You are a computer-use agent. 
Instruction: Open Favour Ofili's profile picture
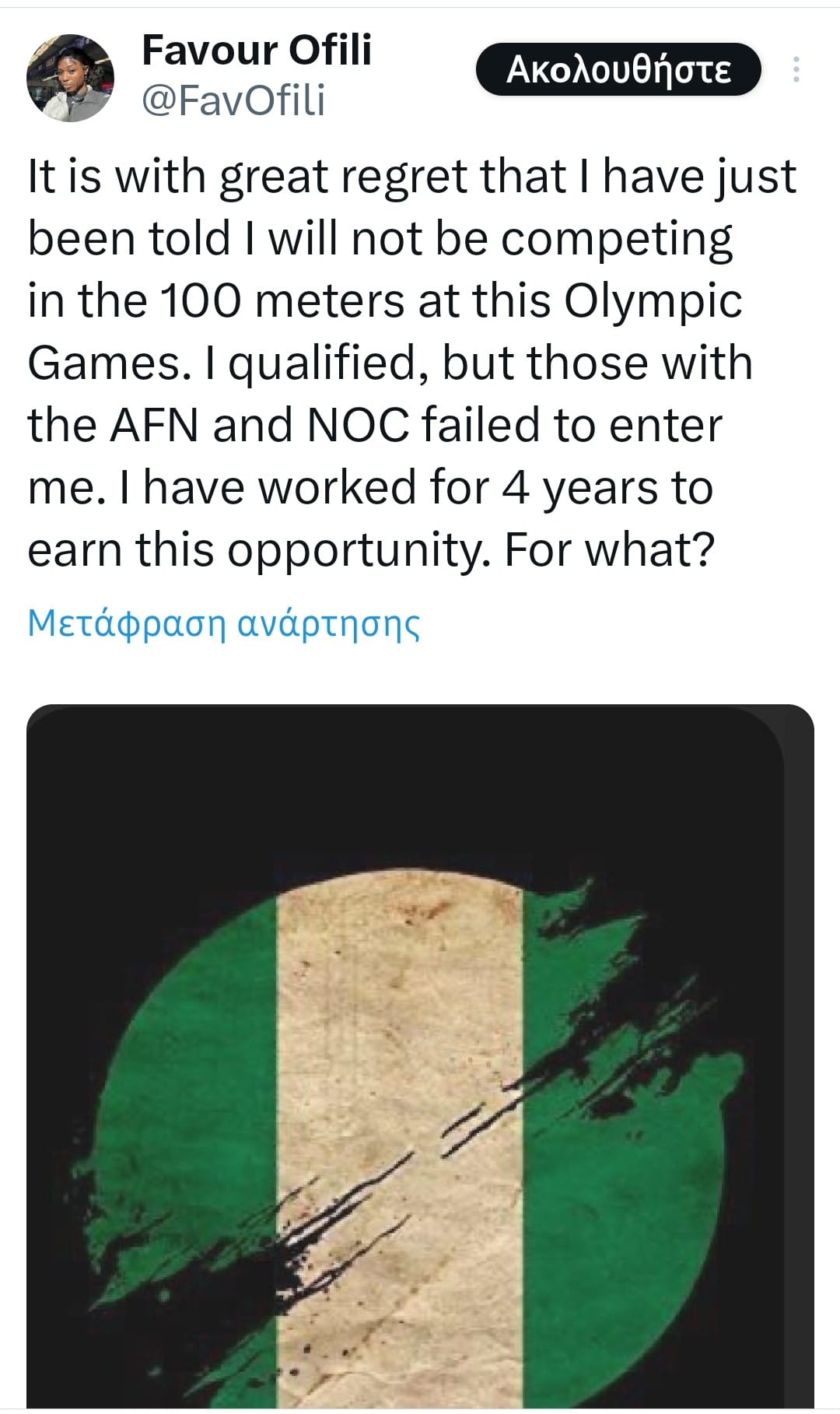click(x=70, y=78)
